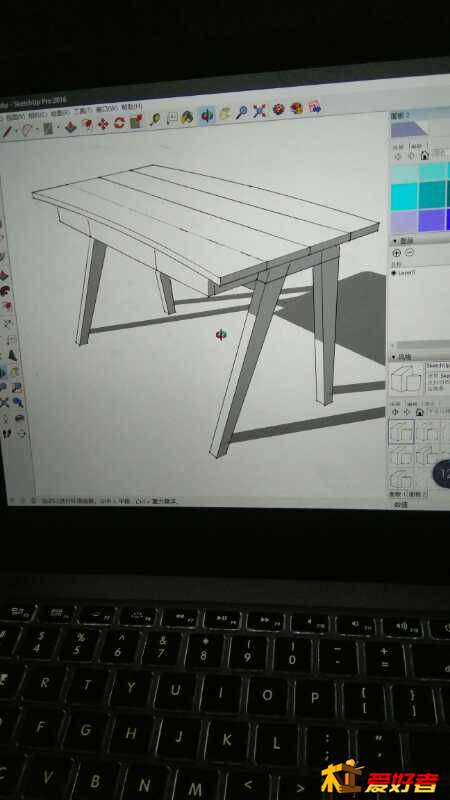
Task: Collapse the layers panel triangle
Action: coord(395,240)
